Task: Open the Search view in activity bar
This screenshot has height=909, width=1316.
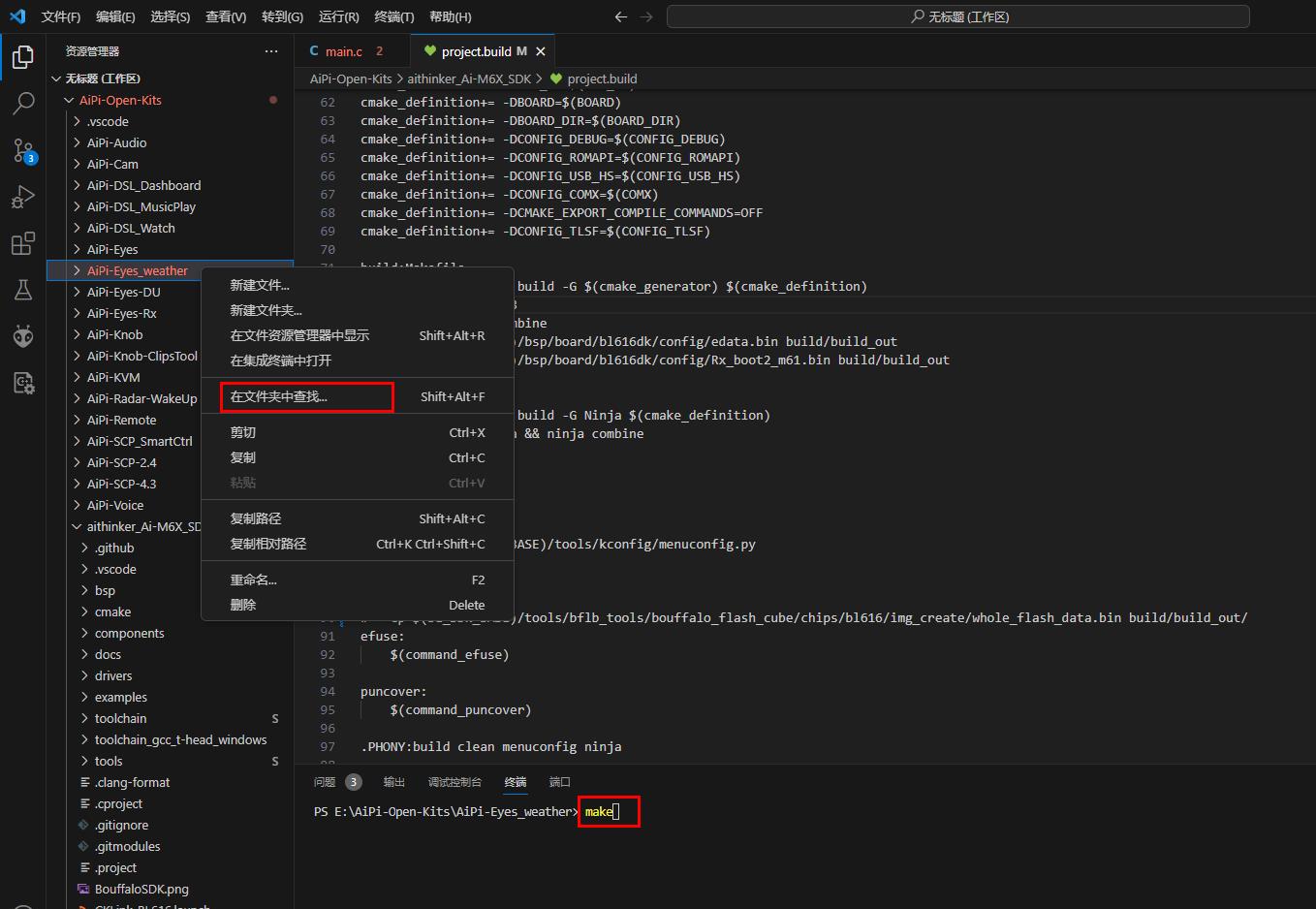Action: 23,104
